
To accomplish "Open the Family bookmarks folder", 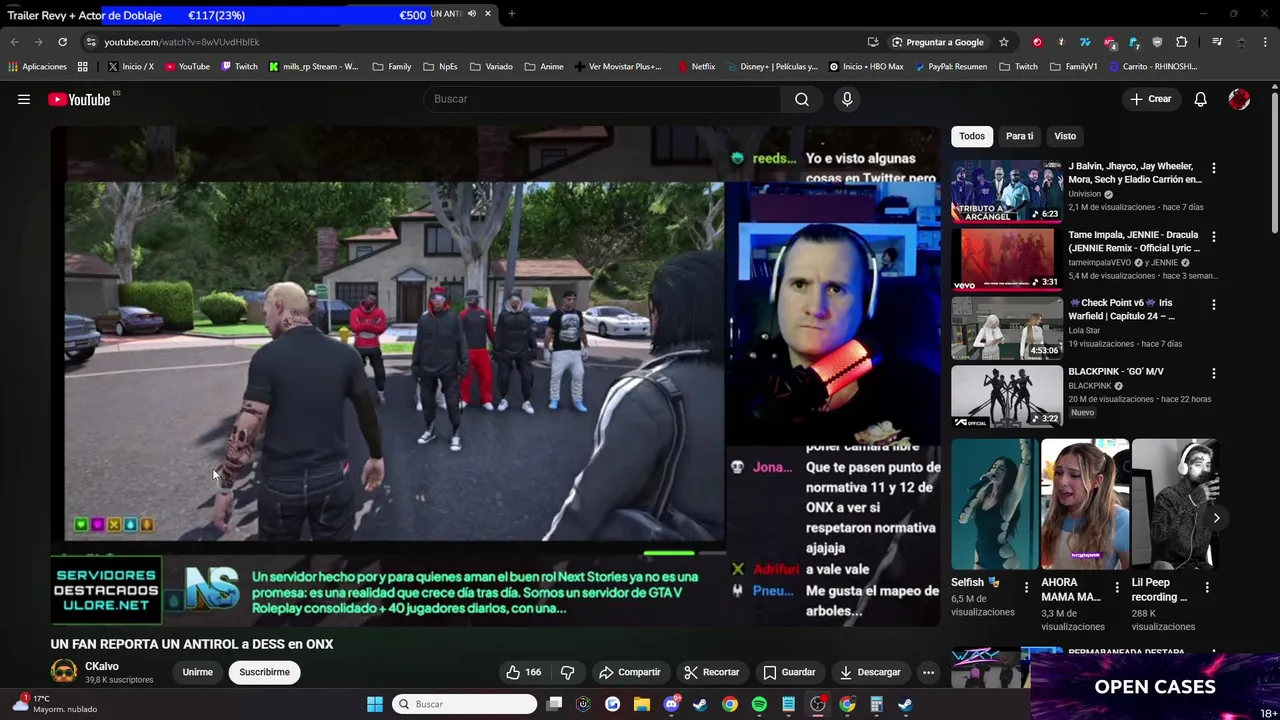I will click(x=392, y=67).
